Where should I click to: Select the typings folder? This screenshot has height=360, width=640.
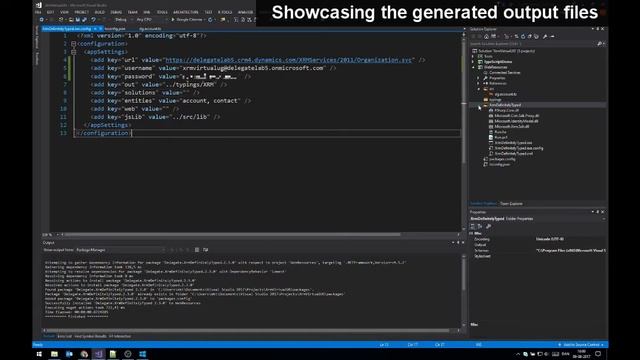(495, 100)
